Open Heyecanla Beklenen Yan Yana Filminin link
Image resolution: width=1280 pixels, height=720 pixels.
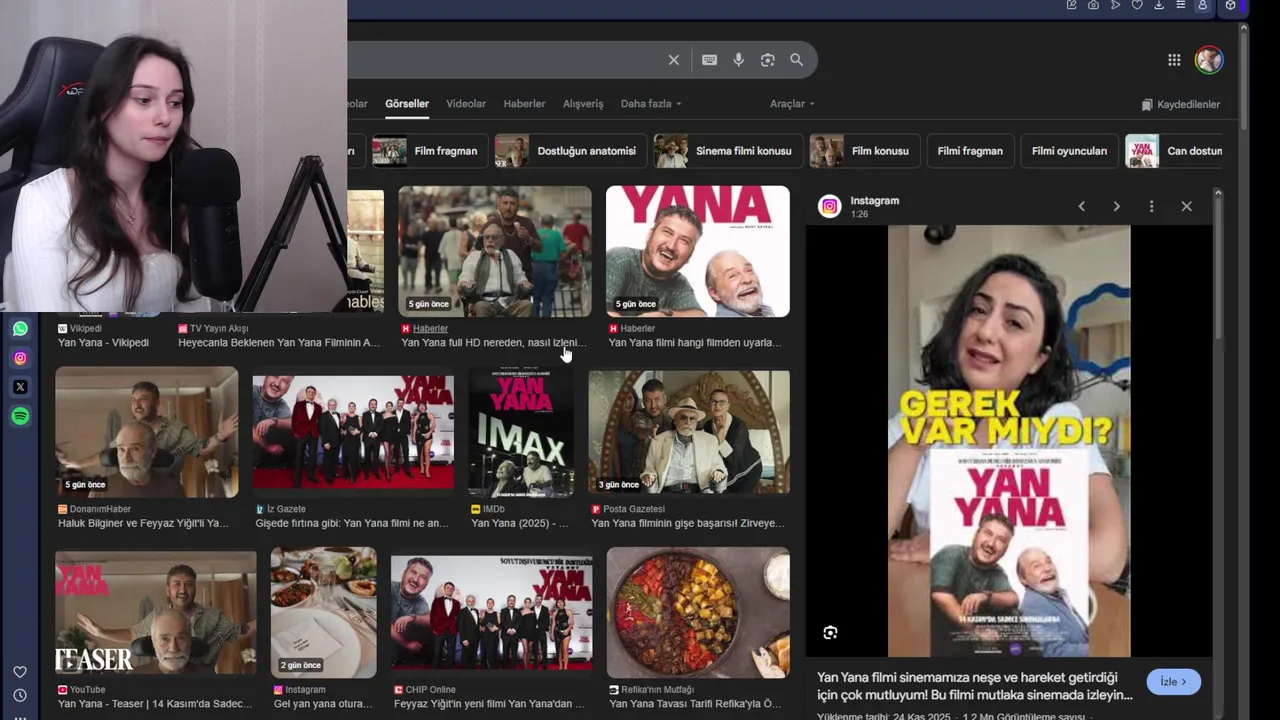click(x=279, y=343)
